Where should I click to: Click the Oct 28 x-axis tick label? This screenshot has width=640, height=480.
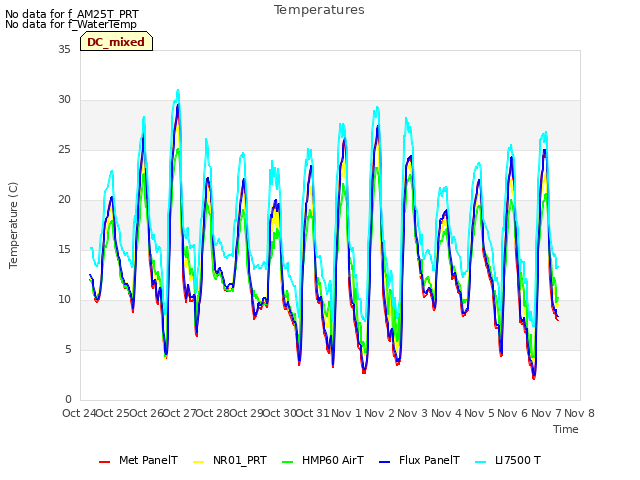[x=213, y=413]
